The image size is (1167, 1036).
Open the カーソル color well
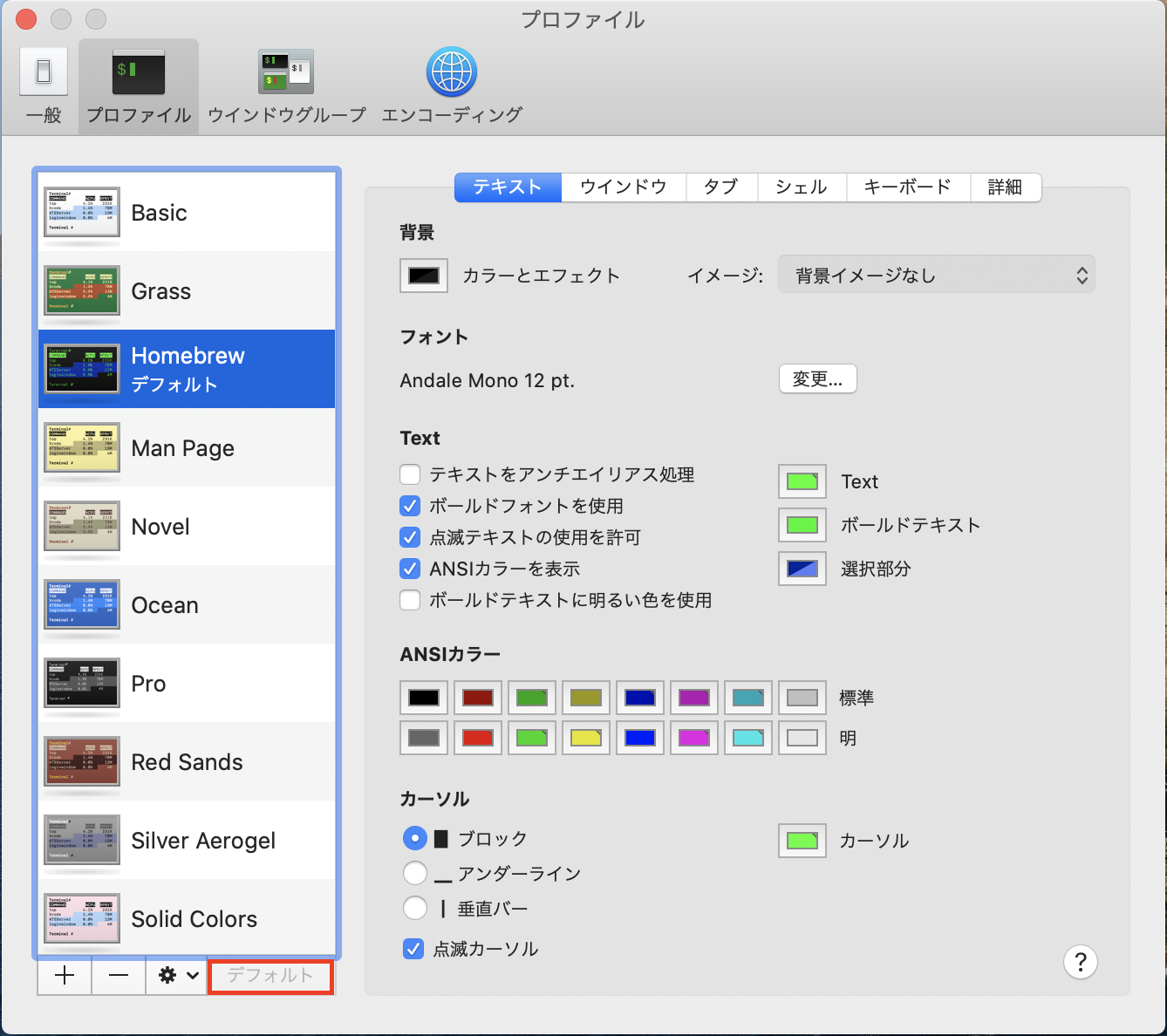point(802,841)
